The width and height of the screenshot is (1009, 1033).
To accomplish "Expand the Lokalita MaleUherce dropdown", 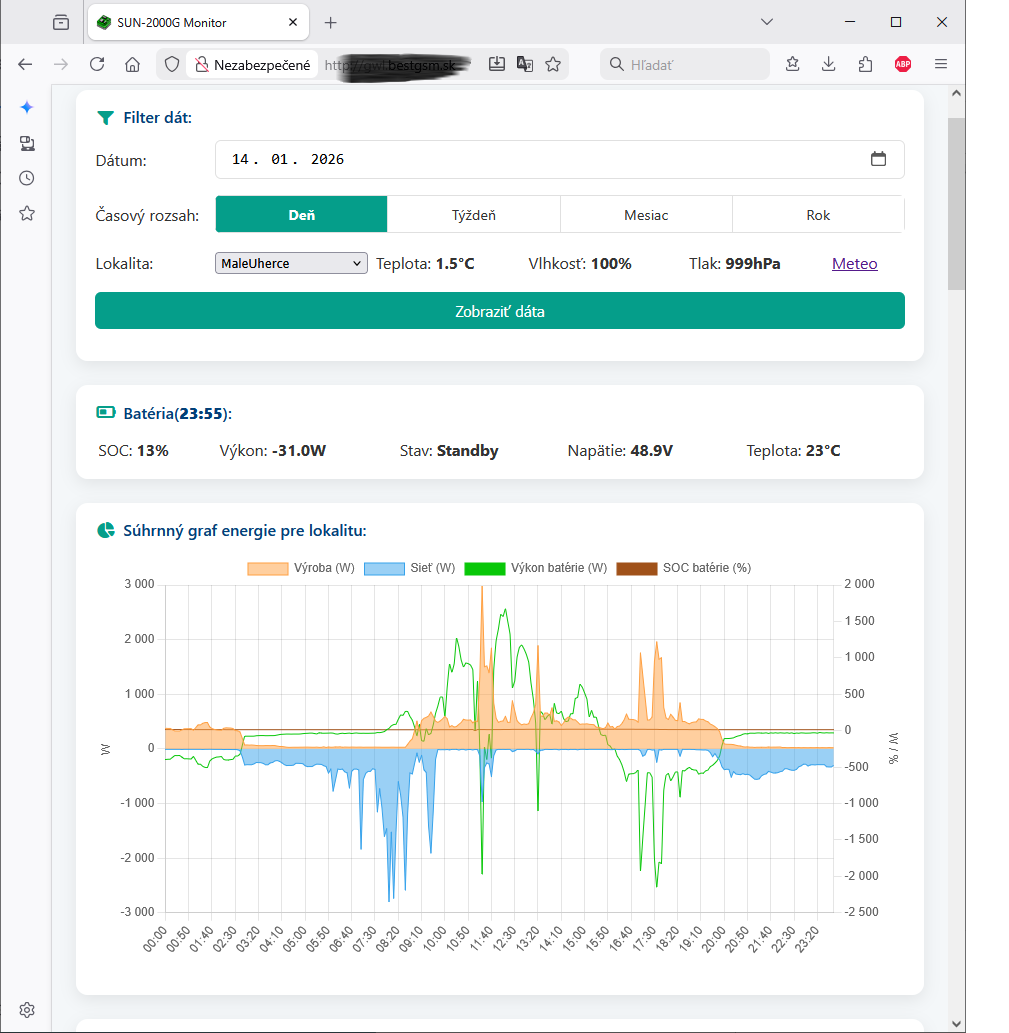I will (x=291, y=264).
